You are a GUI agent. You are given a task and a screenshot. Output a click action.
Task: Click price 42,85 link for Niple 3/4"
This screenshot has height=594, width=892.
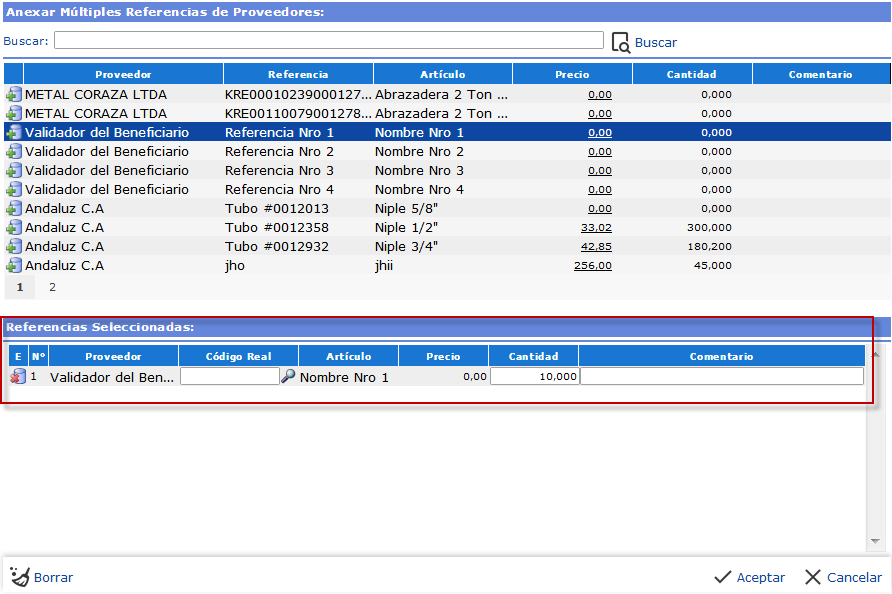[x=596, y=247]
